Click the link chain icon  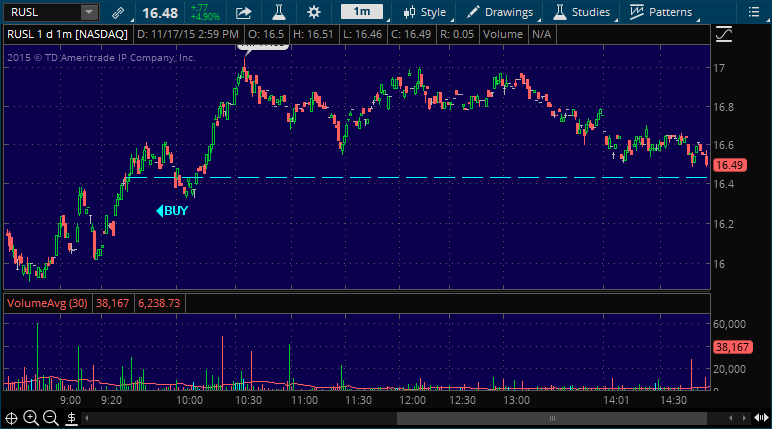pyautogui.click(x=118, y=12)
